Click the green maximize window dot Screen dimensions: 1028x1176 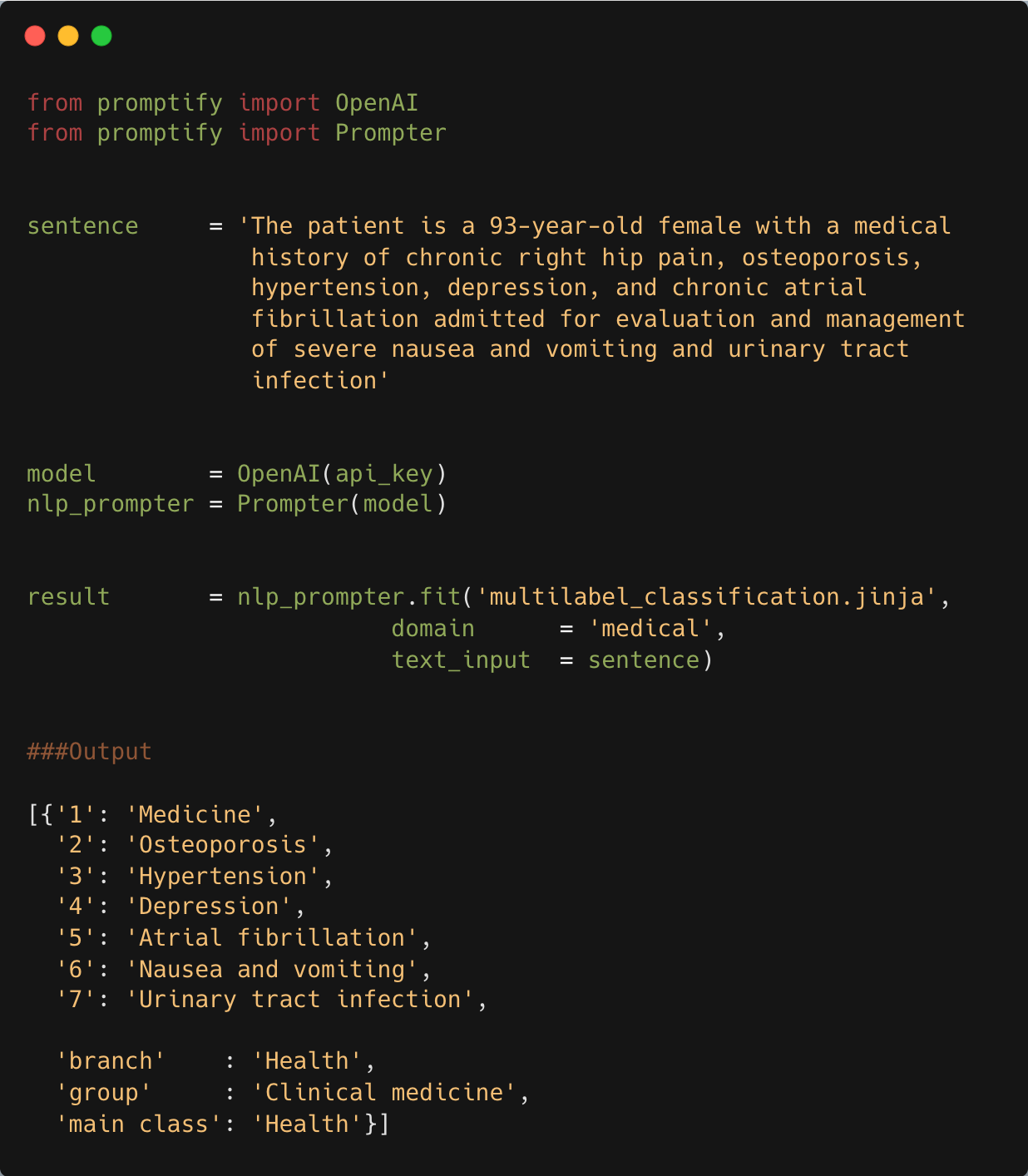[x=101, y=36]
